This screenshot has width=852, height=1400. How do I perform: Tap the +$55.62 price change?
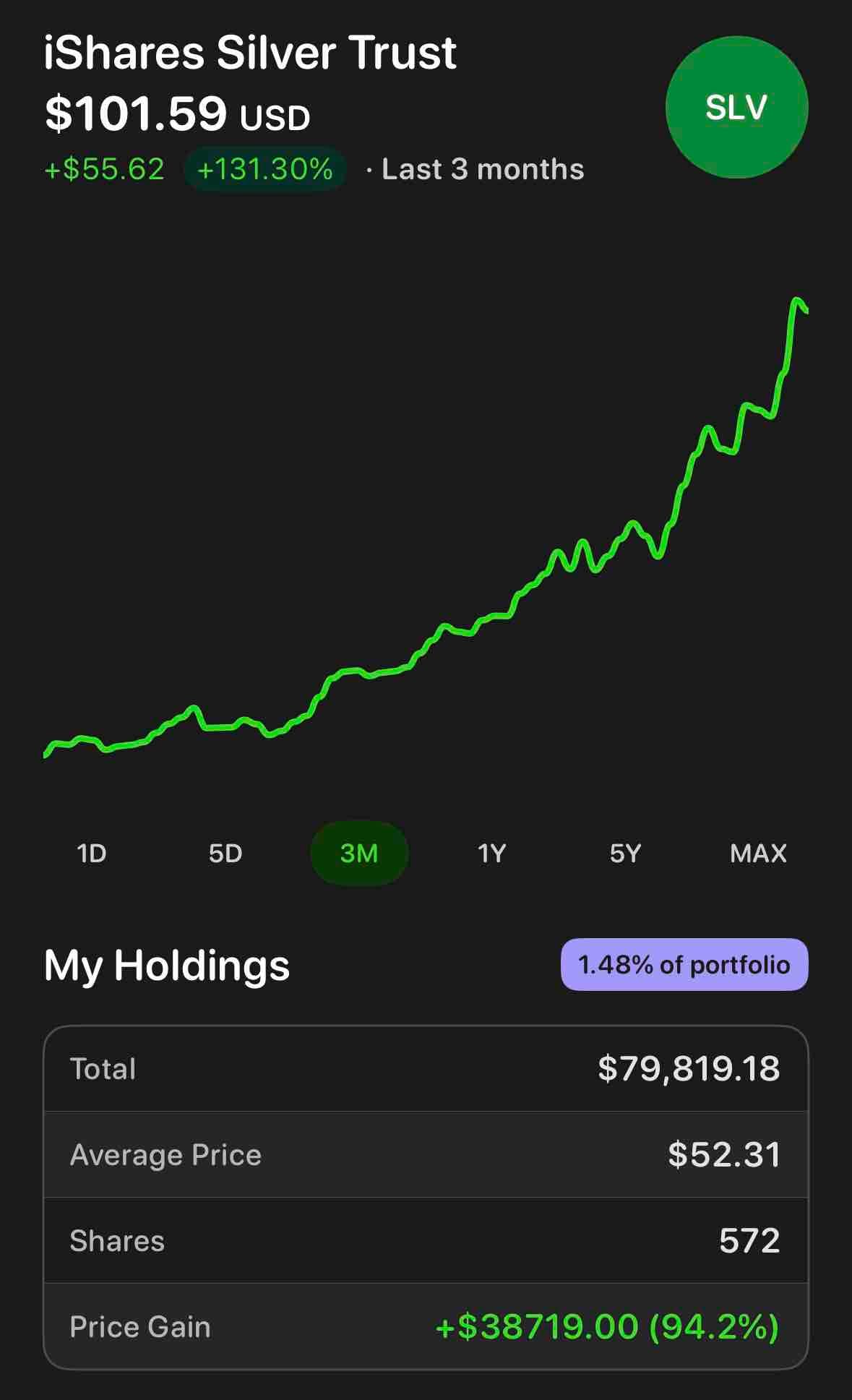click(x=105, y=169)
